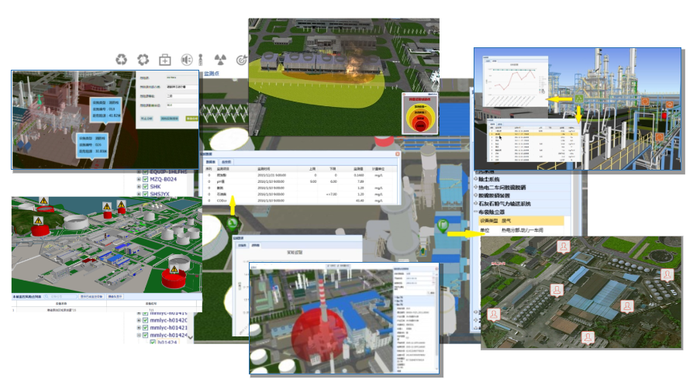The height and width of the screenshot is (386, 700).
Task: Select the highlighted yellow 废气 row
Action: pos(521,221)
